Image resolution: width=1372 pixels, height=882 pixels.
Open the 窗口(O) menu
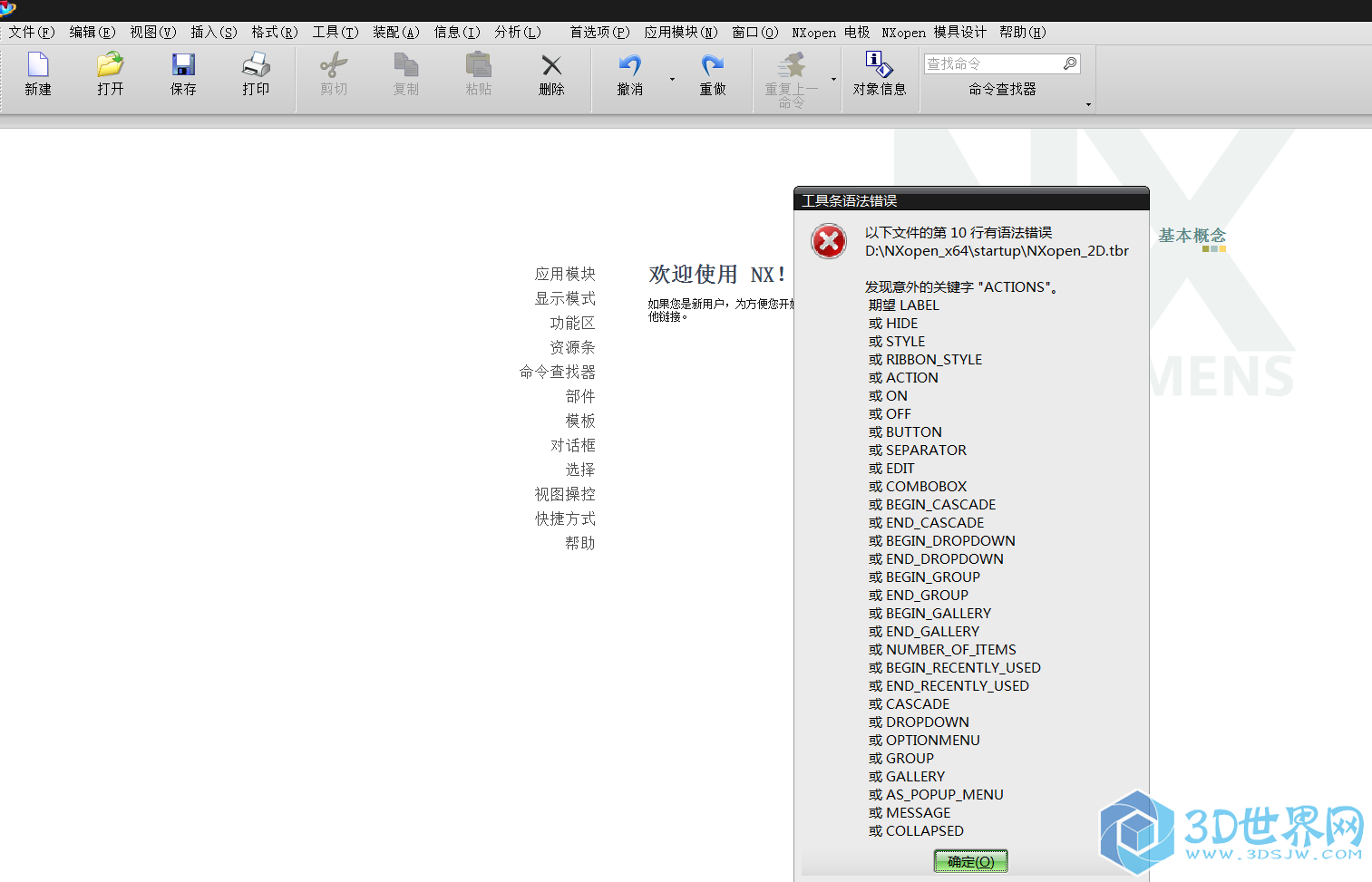click(x=755, y=33)
